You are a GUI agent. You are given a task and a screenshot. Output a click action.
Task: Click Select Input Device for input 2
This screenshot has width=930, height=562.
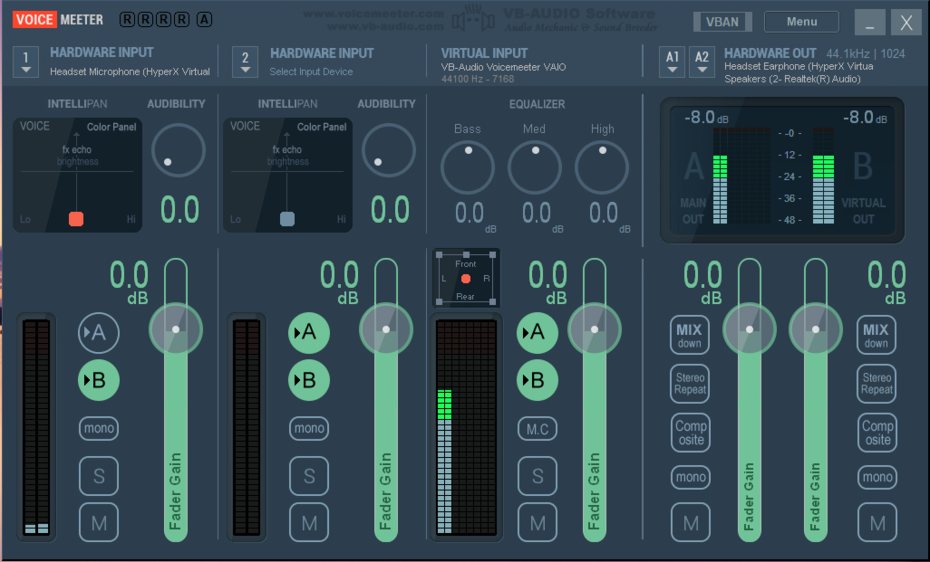pyautogui.click(x=311, y=72)
